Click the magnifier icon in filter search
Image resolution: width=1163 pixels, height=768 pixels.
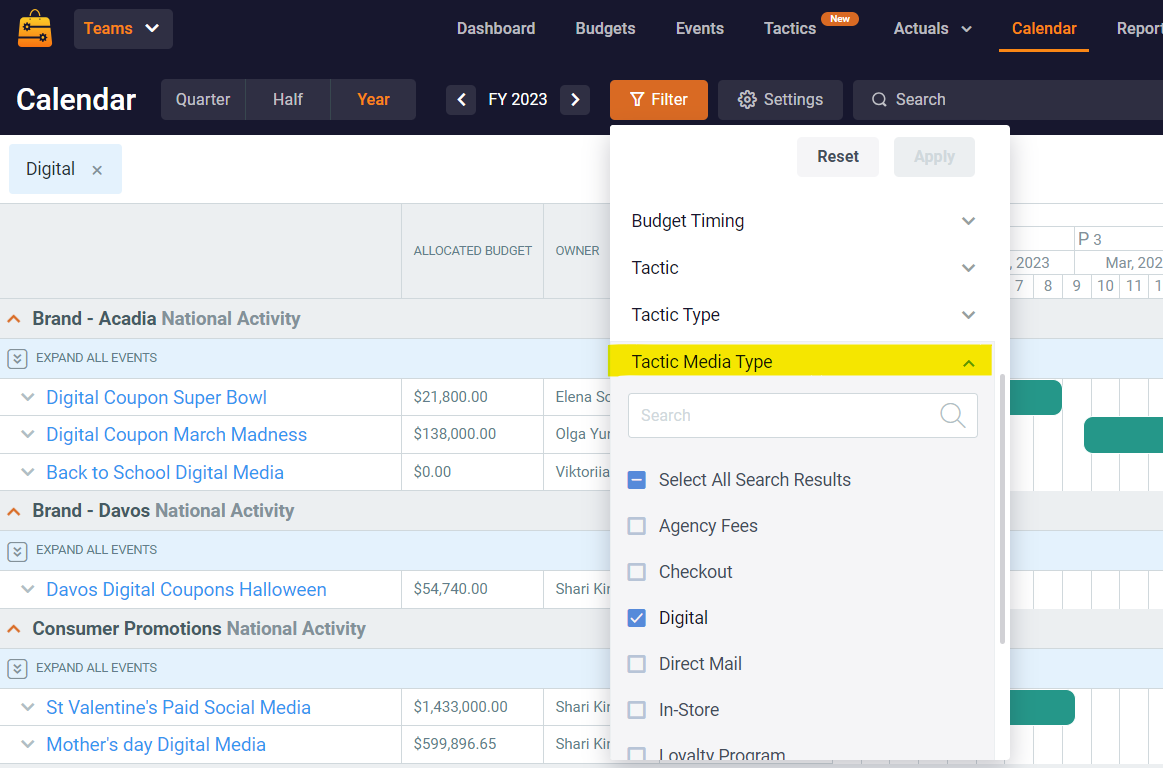tap(953, 415)
